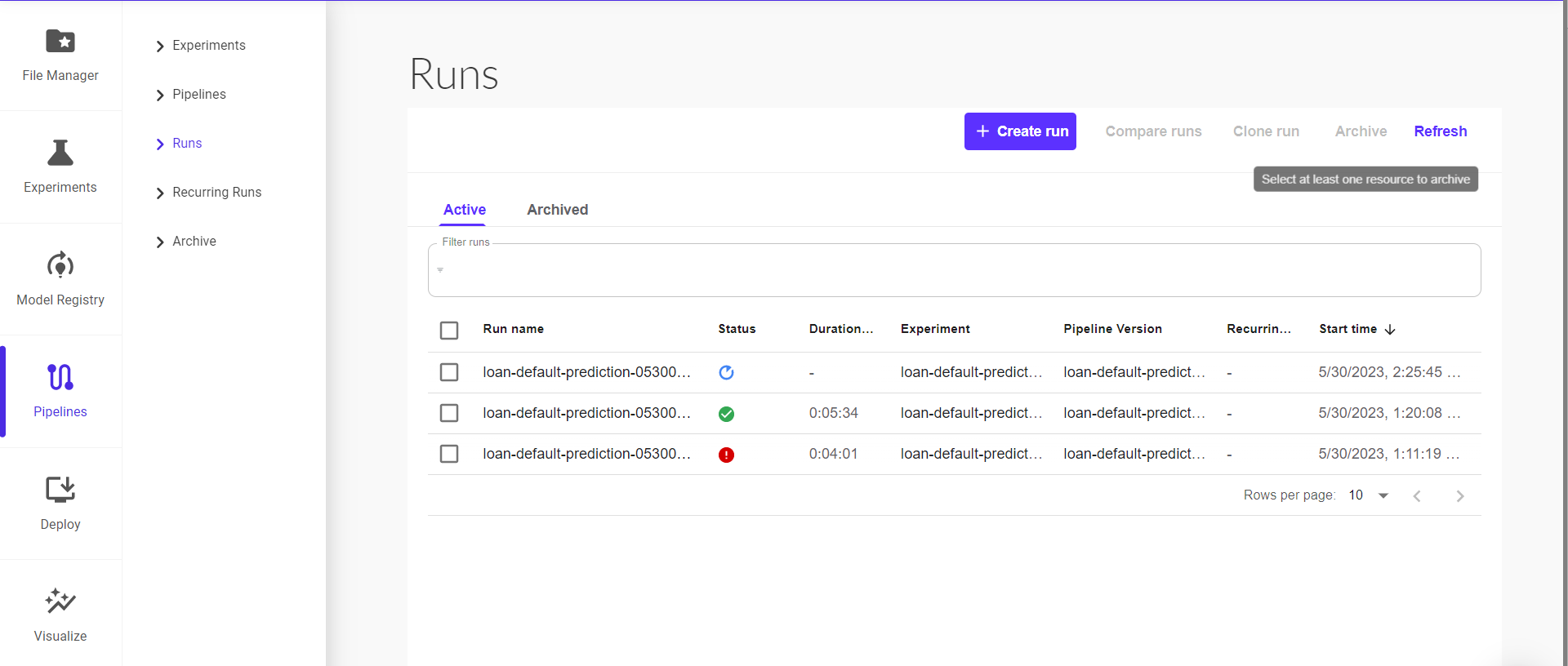Click the running status icon of first run

tap(726, 372)
